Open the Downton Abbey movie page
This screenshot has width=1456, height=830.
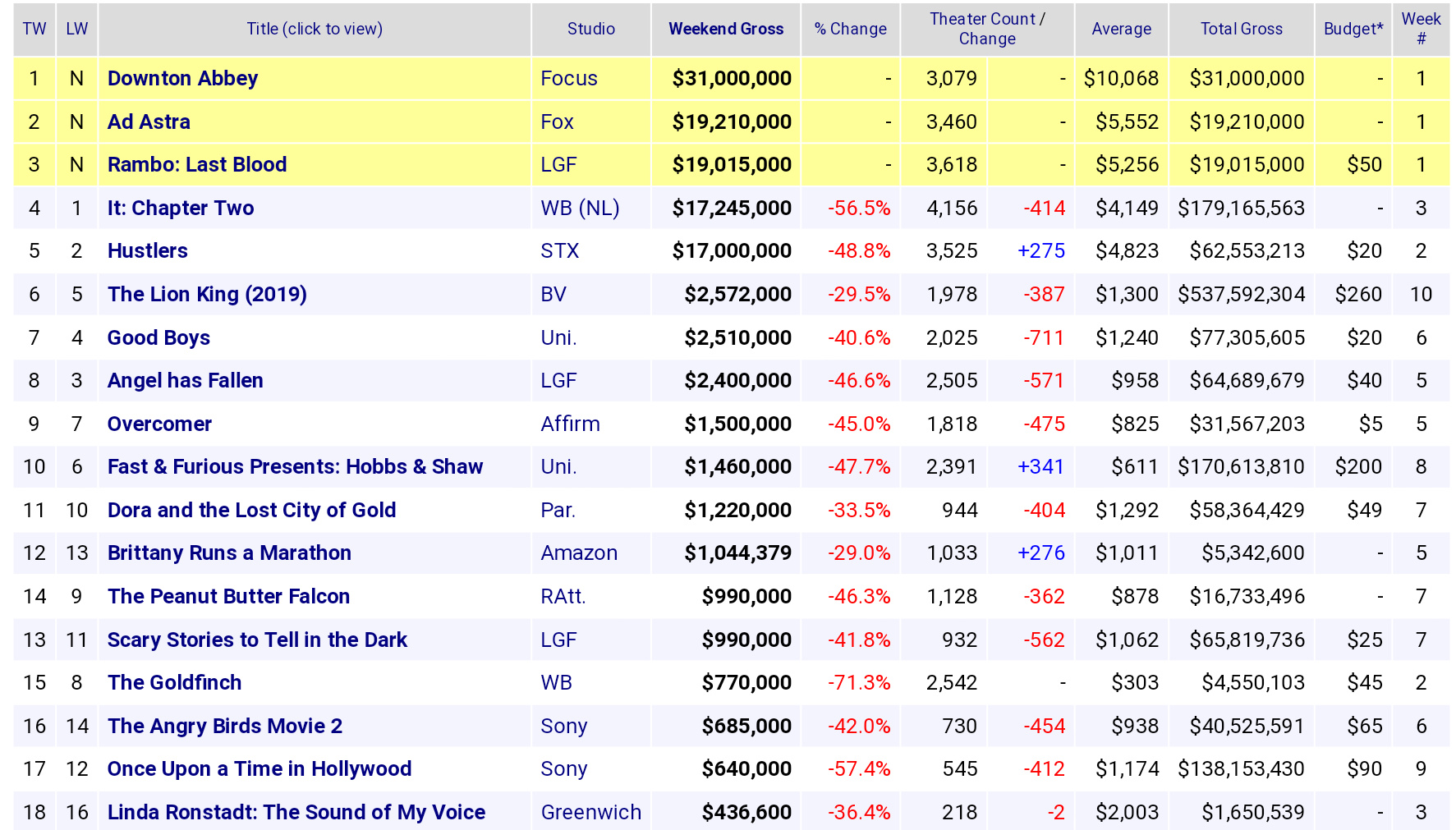click(182, 79)
